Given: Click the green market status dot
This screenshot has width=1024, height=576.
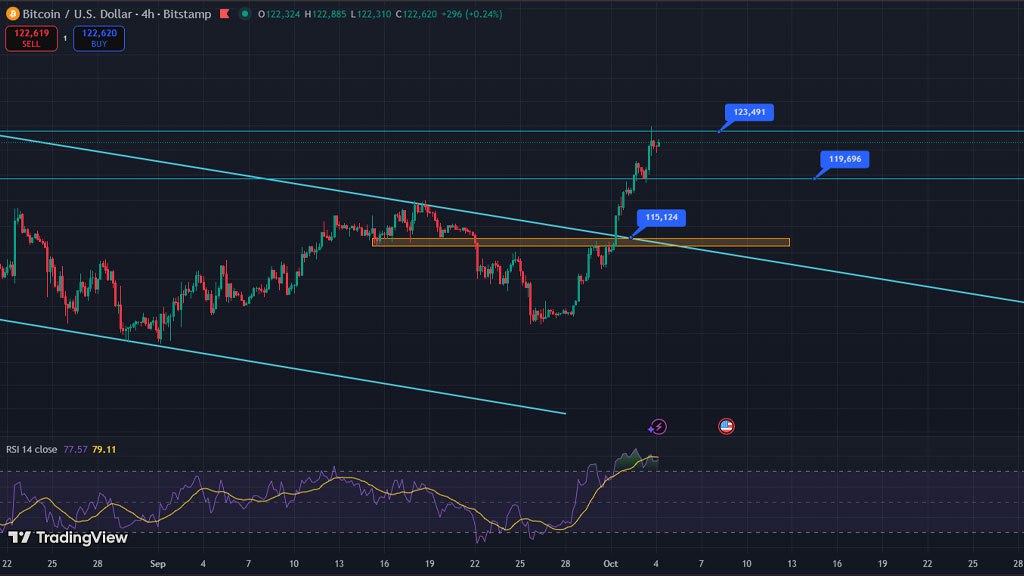Looking at the screenshot, I should coord(245,14).
